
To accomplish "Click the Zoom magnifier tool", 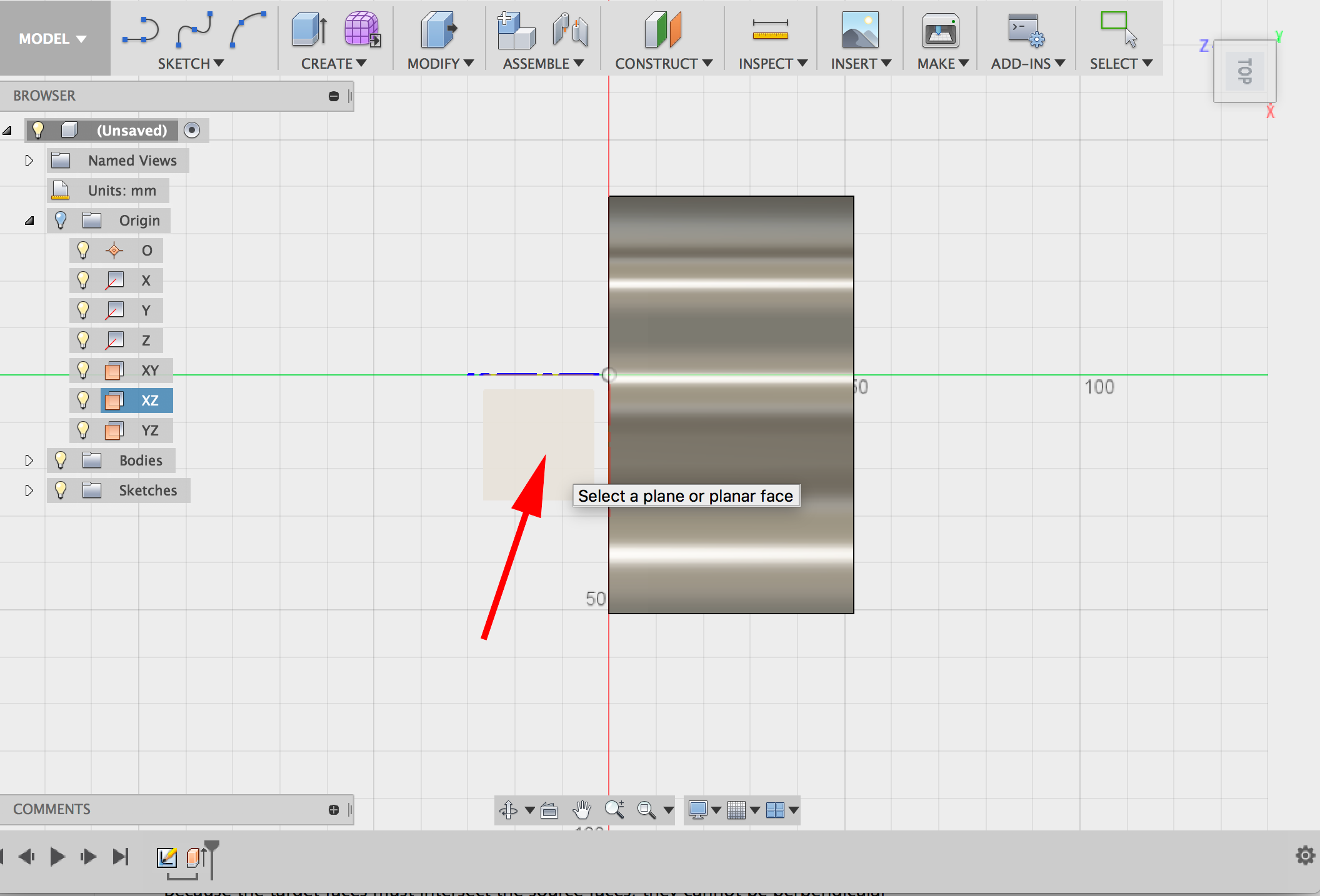I will point(614,810).
